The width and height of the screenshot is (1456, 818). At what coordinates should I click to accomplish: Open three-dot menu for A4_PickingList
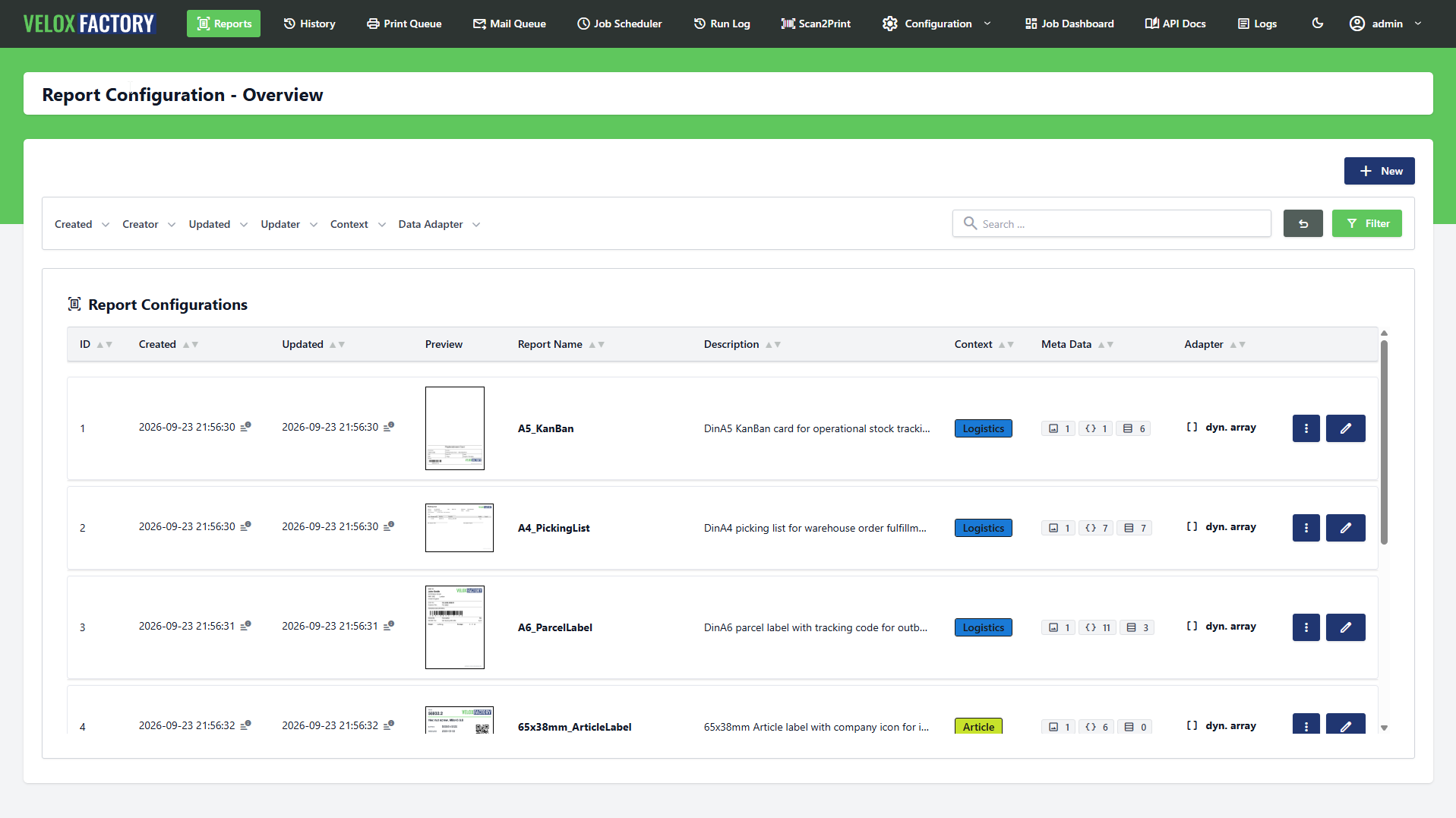pyautogui.click(x=1306, y=528)
